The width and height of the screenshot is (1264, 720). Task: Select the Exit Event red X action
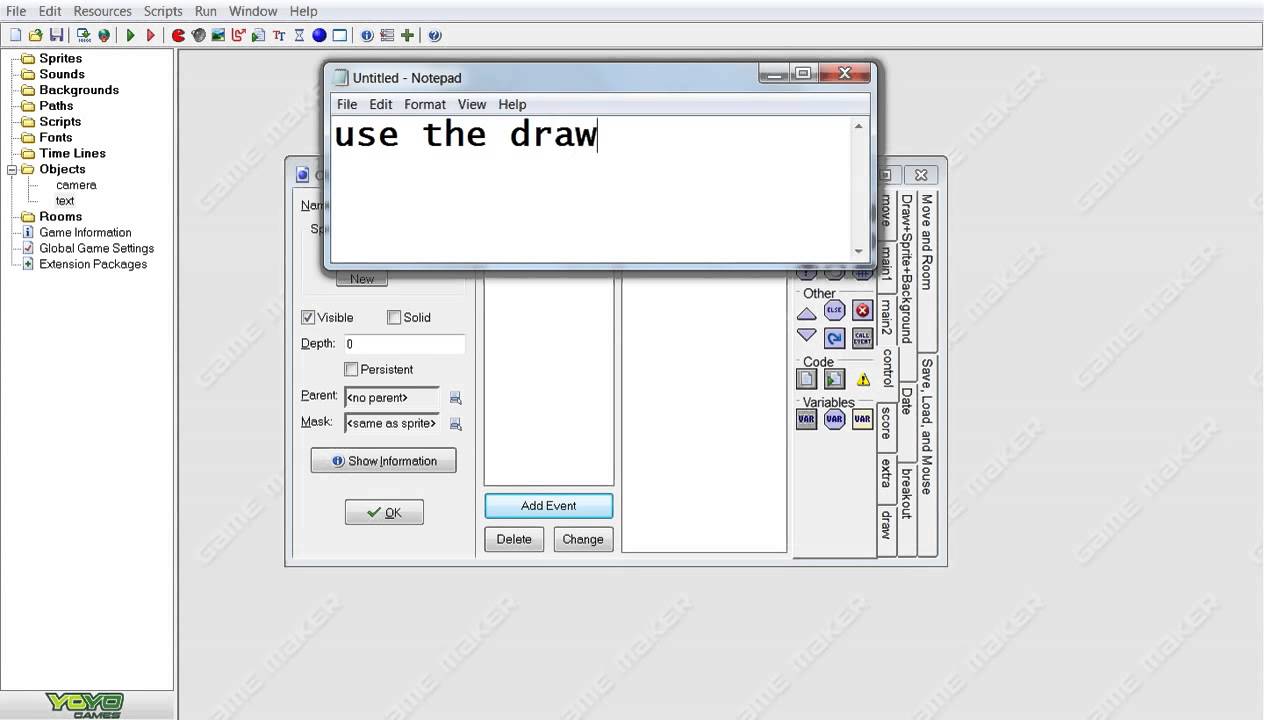coord(862,311)
